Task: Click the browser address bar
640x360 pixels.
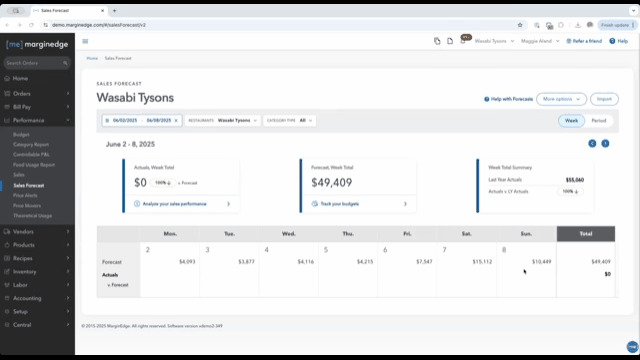Action: [x=282, y=25]
